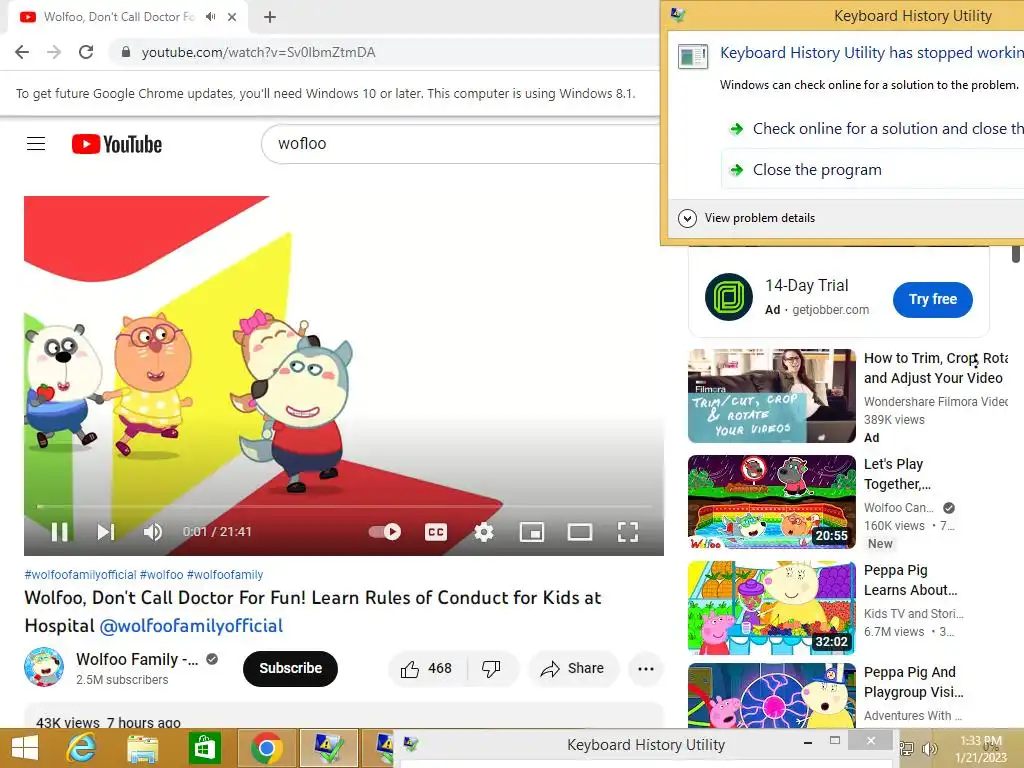Viewport: 1024px width, 768px height.
Task: Reload the YouTube page
Action: click(86, 52)
